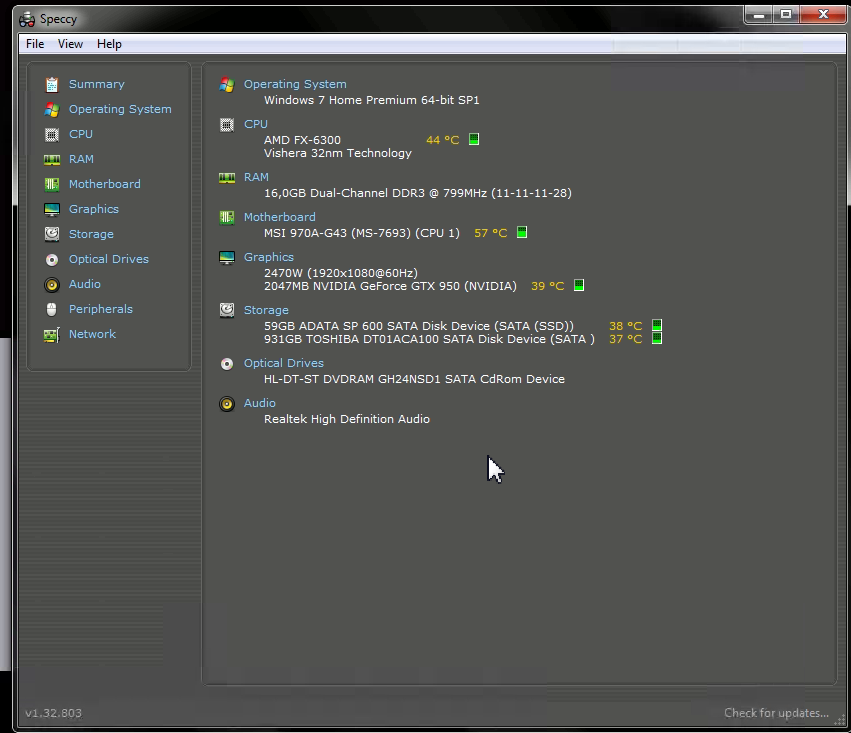Click the HL-DT-ST DVDRAM optical drive line
Image resolution: width=851 pixels, height=733 pixels.
pos(415,379)
